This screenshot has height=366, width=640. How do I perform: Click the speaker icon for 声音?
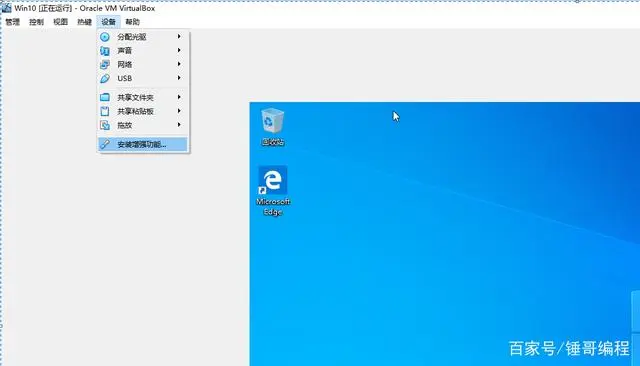point(105,51)
